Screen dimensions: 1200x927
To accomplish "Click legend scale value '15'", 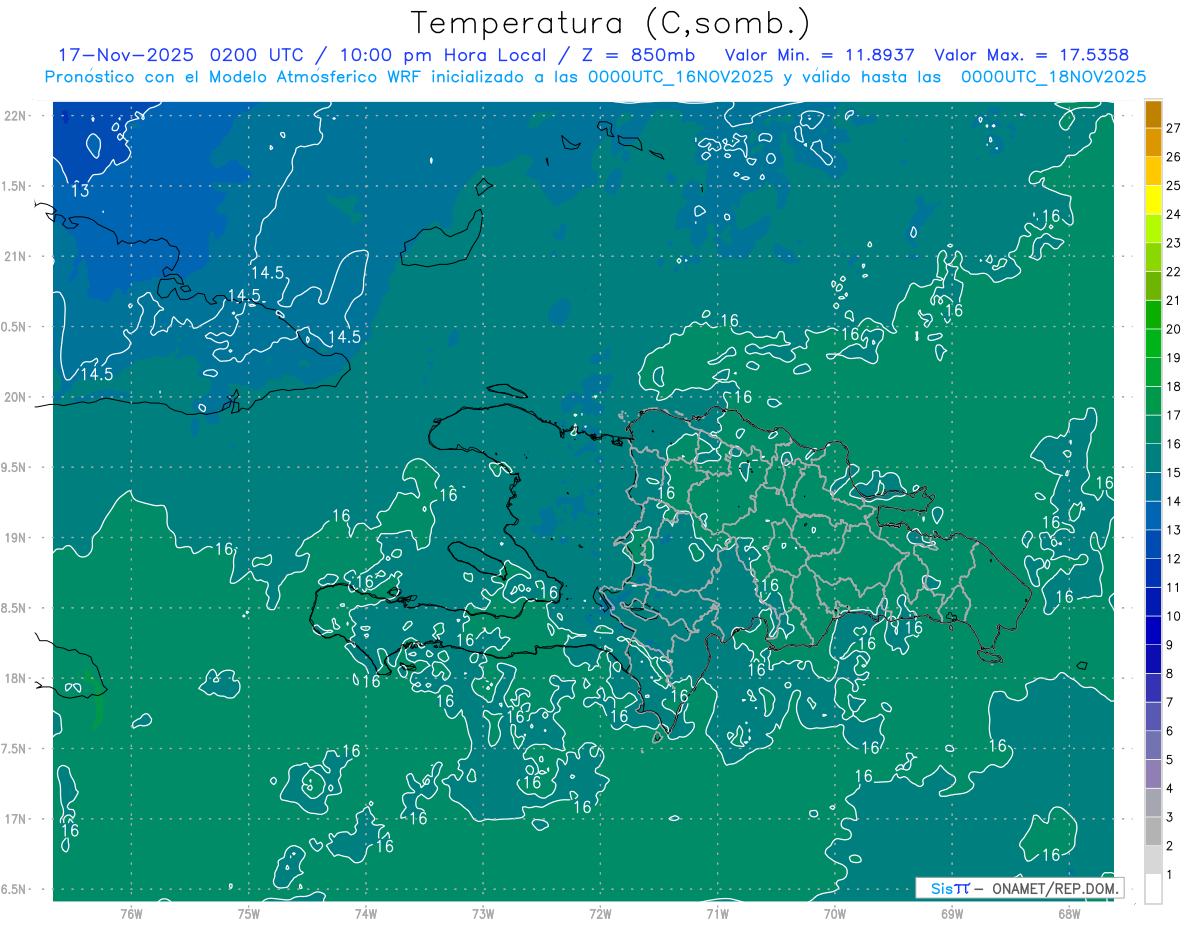I will (x=1174, y=473).
